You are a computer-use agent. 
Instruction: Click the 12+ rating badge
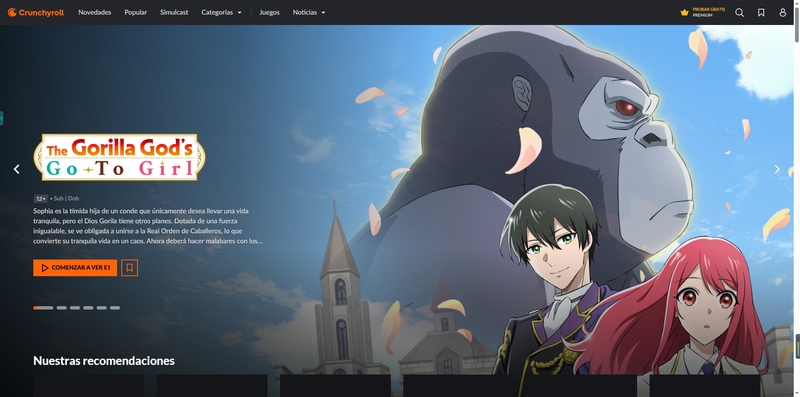40,198
